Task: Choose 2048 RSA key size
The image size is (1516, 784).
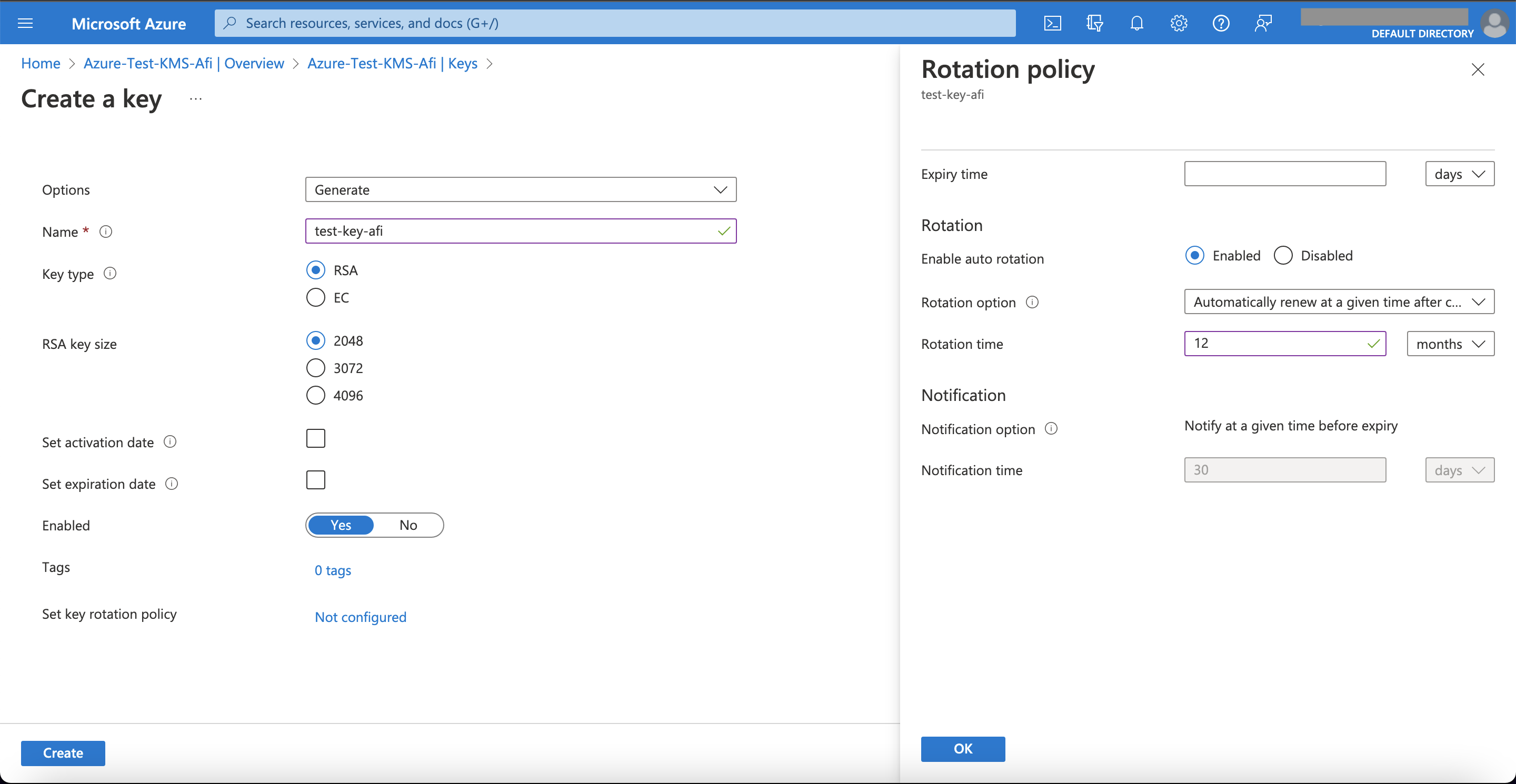Action: point(316,340)
